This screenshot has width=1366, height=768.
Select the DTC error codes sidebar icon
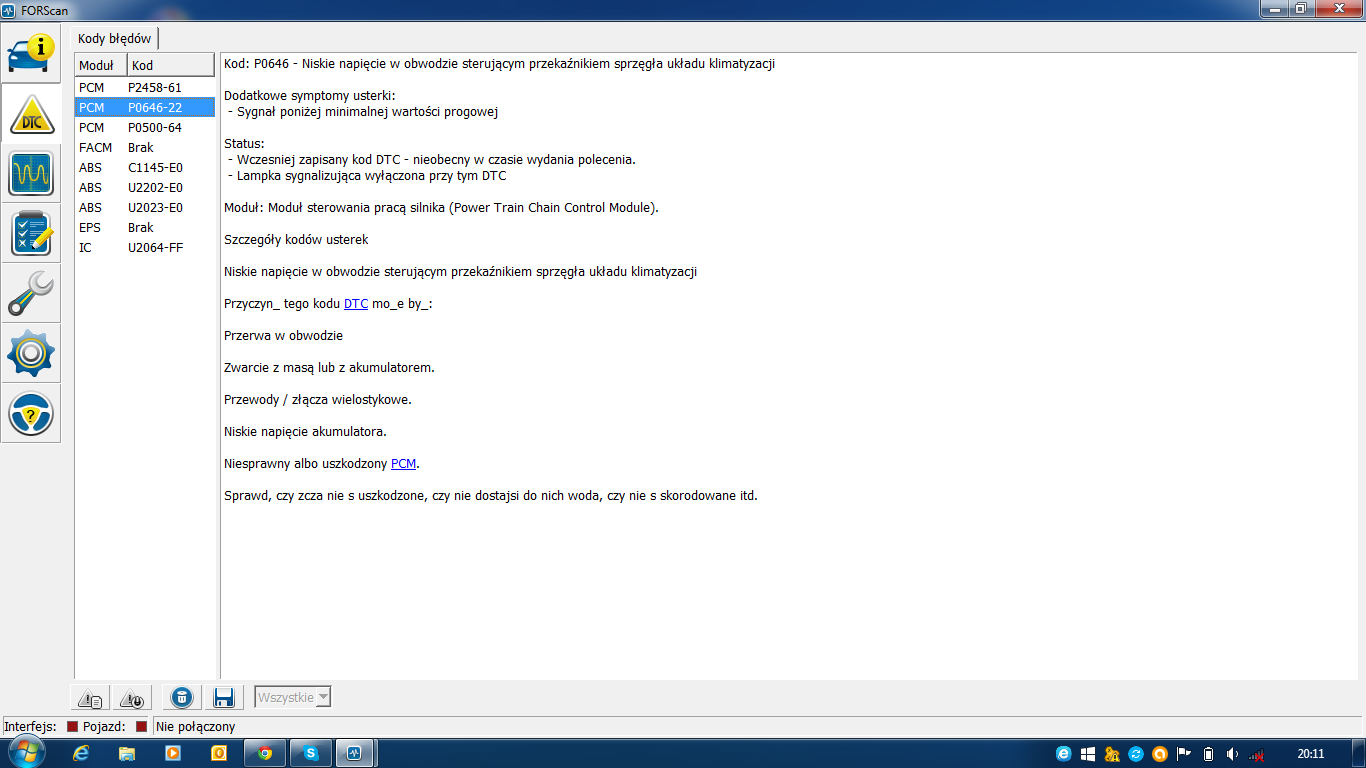pyautogui.click(x=31, y=113)
